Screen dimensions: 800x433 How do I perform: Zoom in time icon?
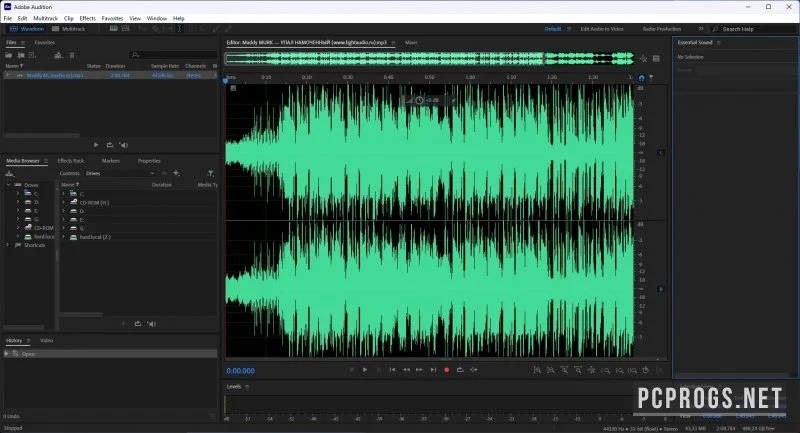564,370
